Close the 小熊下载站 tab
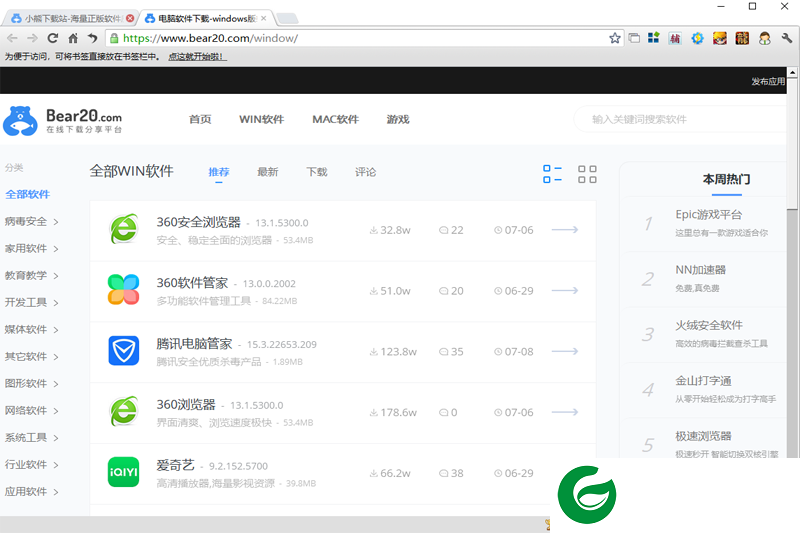Screen dimensions: 800x533 coord(130,18)
